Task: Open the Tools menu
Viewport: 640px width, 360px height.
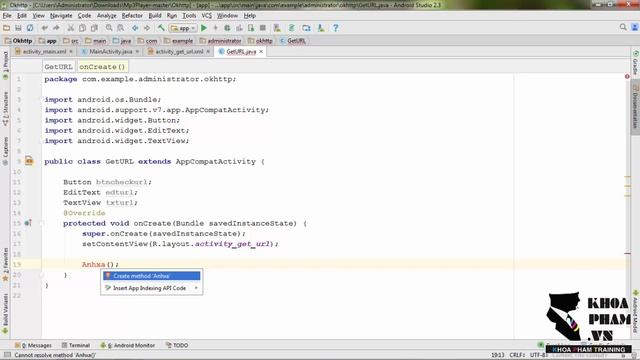Action: (x=189, y=16)
